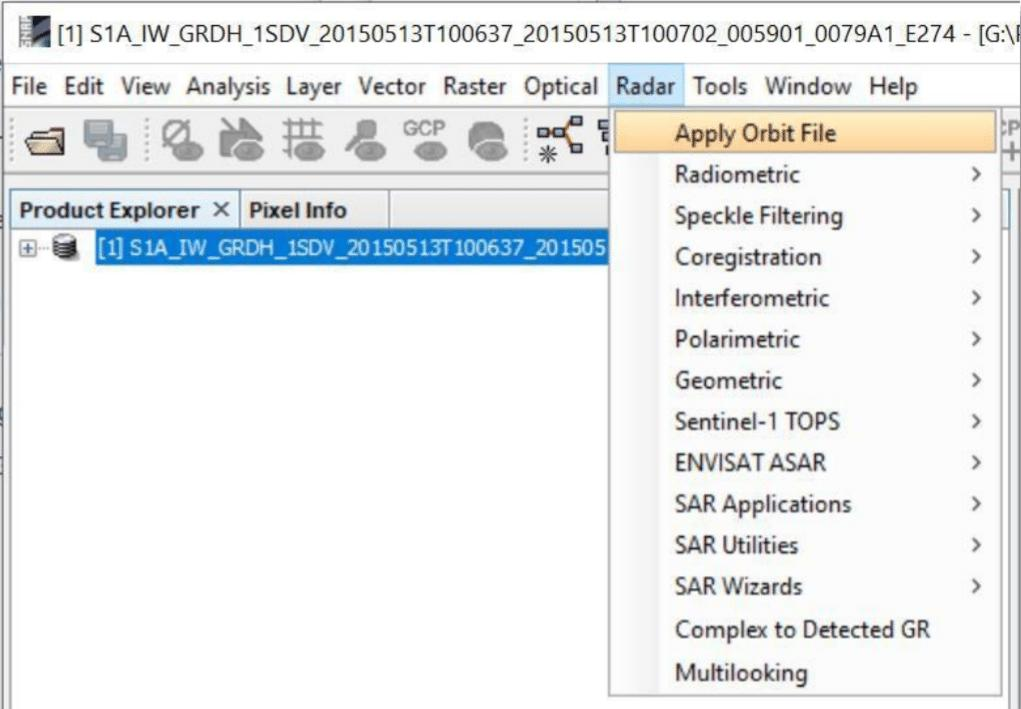The image size is (1021, 709).
Task: Open the SAR Utilities submenu
Action: [805, 545]
